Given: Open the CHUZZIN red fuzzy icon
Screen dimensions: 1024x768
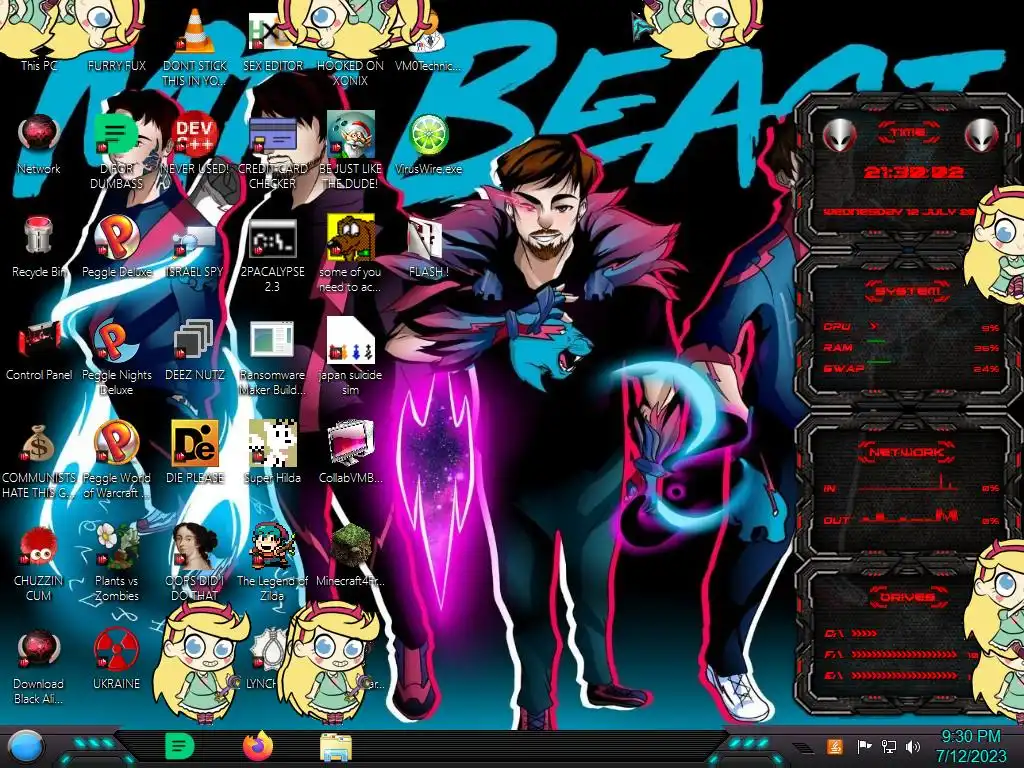Looking at the screenshot, I should pos(39,546).
